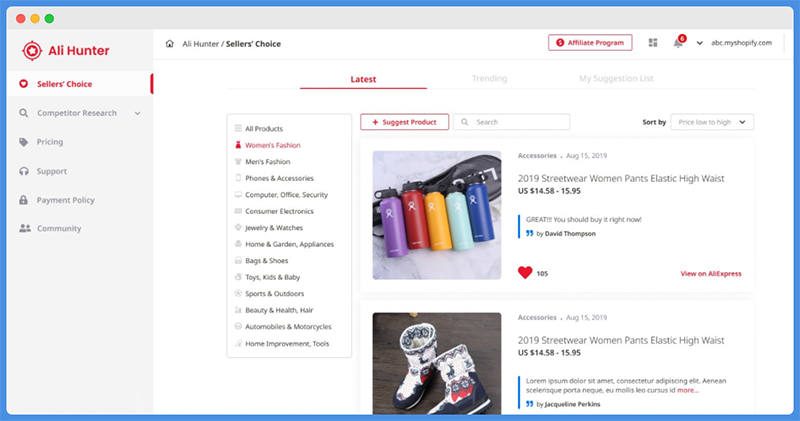Screen dimensions: 800x421
Task: Click reviewer name David Thompson
Action: tap(570, 234)
